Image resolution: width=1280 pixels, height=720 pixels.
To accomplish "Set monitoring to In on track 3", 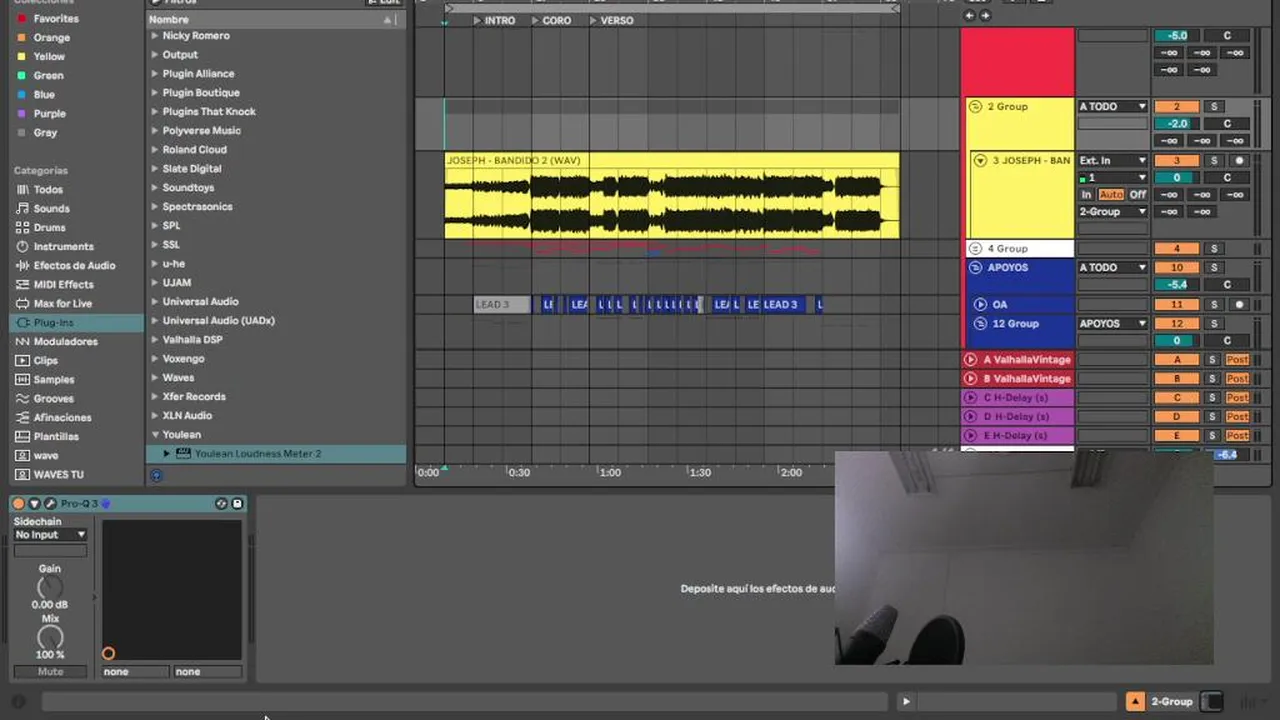I will tap(1086, 195).
